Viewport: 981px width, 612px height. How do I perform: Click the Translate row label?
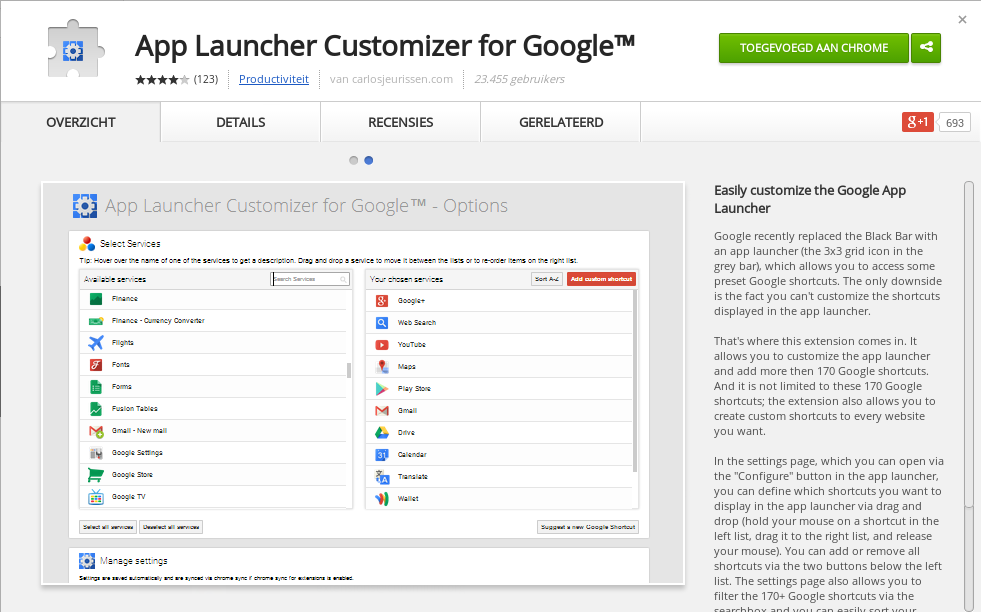[413, 477]
